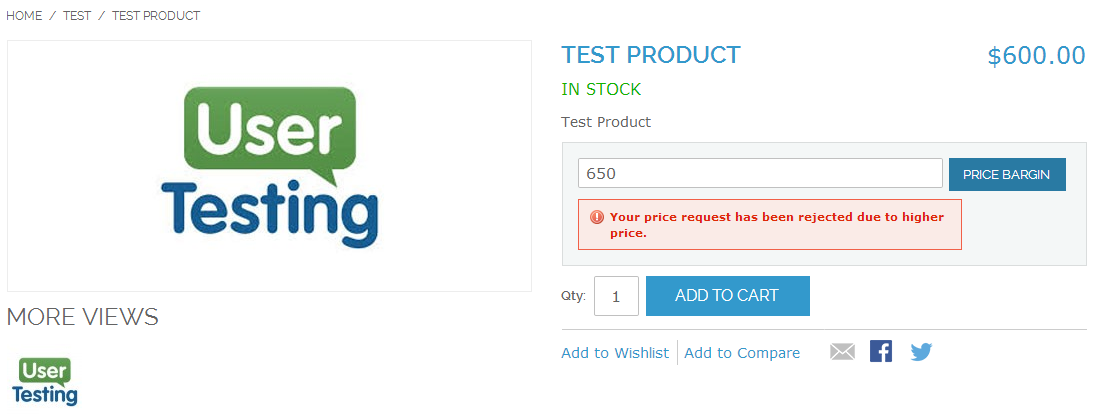Image resolution: width=1100 pixels, height=414 pixels.
Task: Share product on Twitter
Action: tap(921, 352)
